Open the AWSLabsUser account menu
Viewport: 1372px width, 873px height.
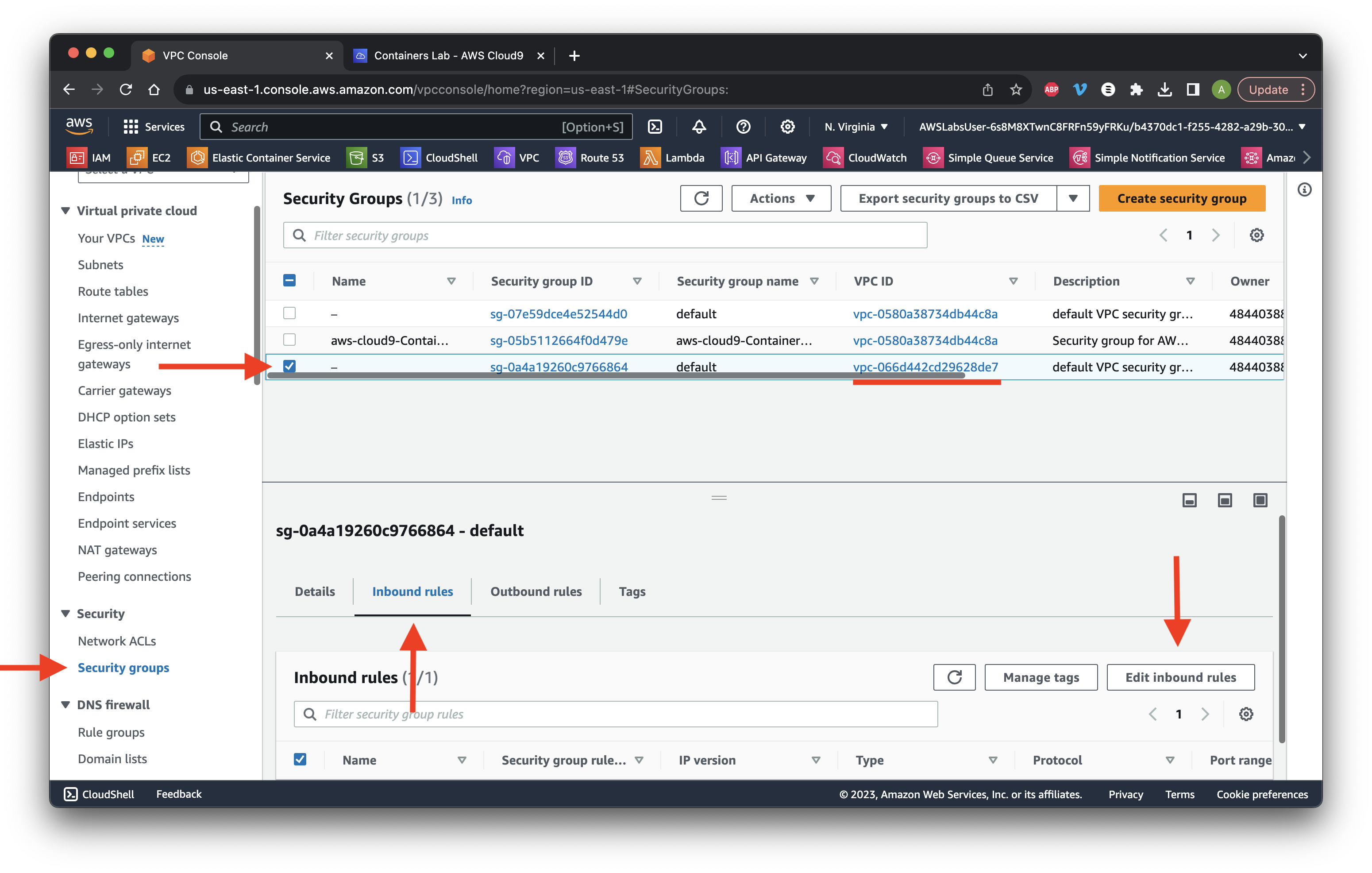tap(1112, 127)
